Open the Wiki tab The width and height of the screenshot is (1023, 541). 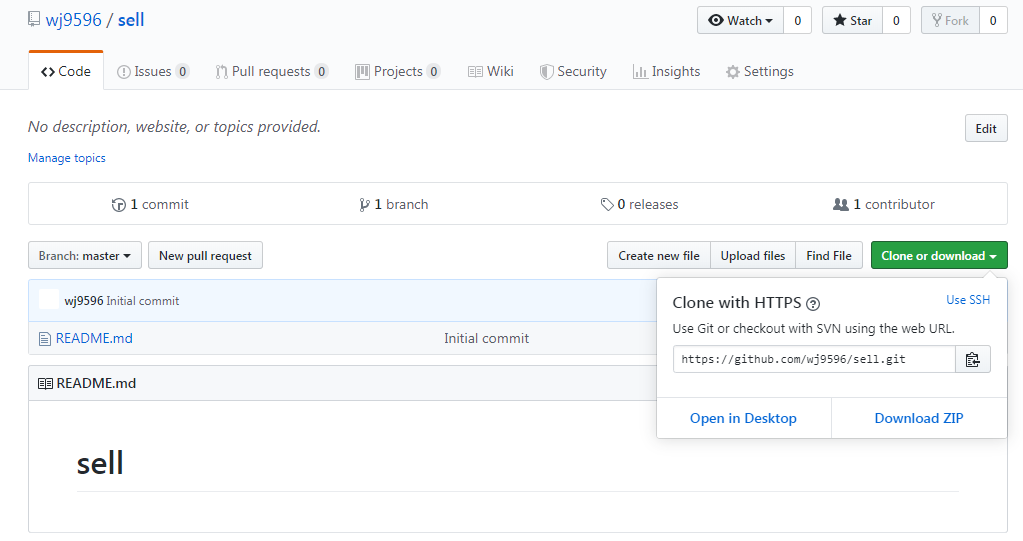click(x=491, y=71)
